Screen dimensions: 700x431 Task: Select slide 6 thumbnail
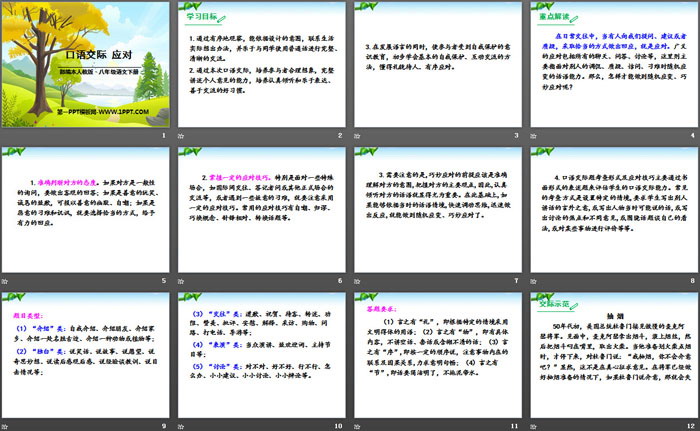click(262, 210)
